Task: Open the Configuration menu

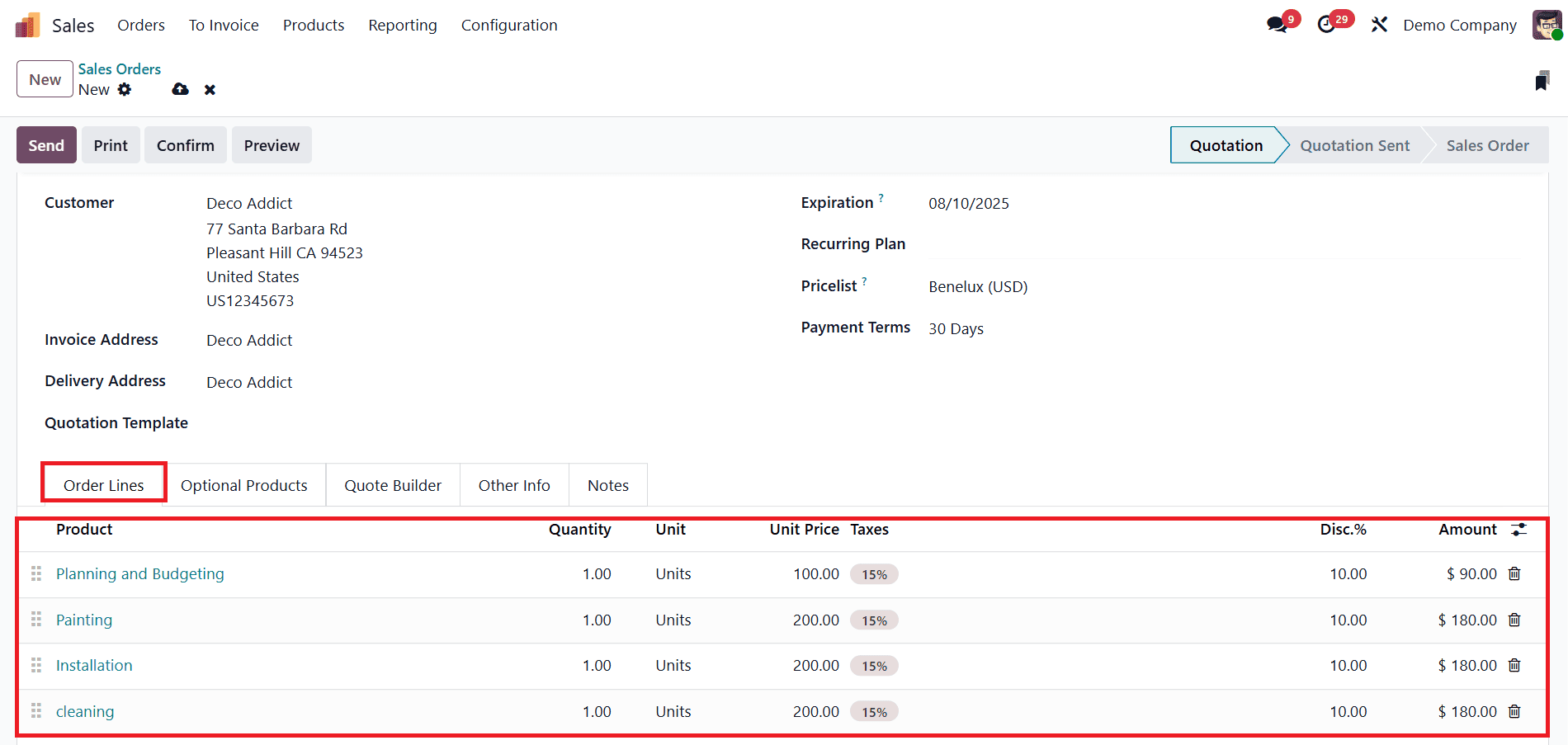Action: point(509,26)
